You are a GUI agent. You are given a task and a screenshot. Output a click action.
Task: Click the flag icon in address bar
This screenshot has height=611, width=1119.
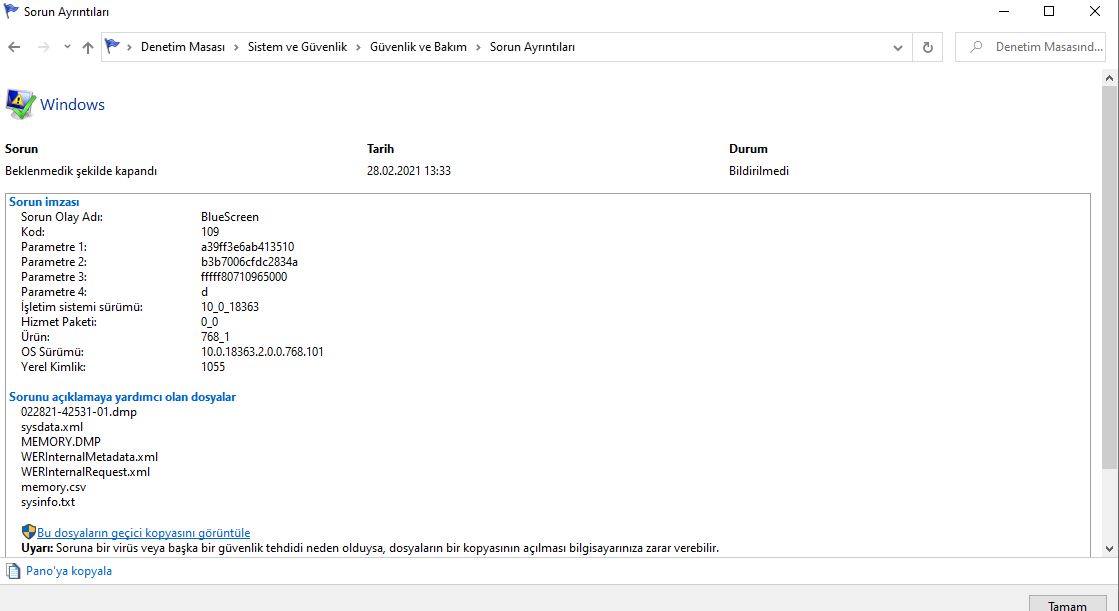click(x=112, y=46)
